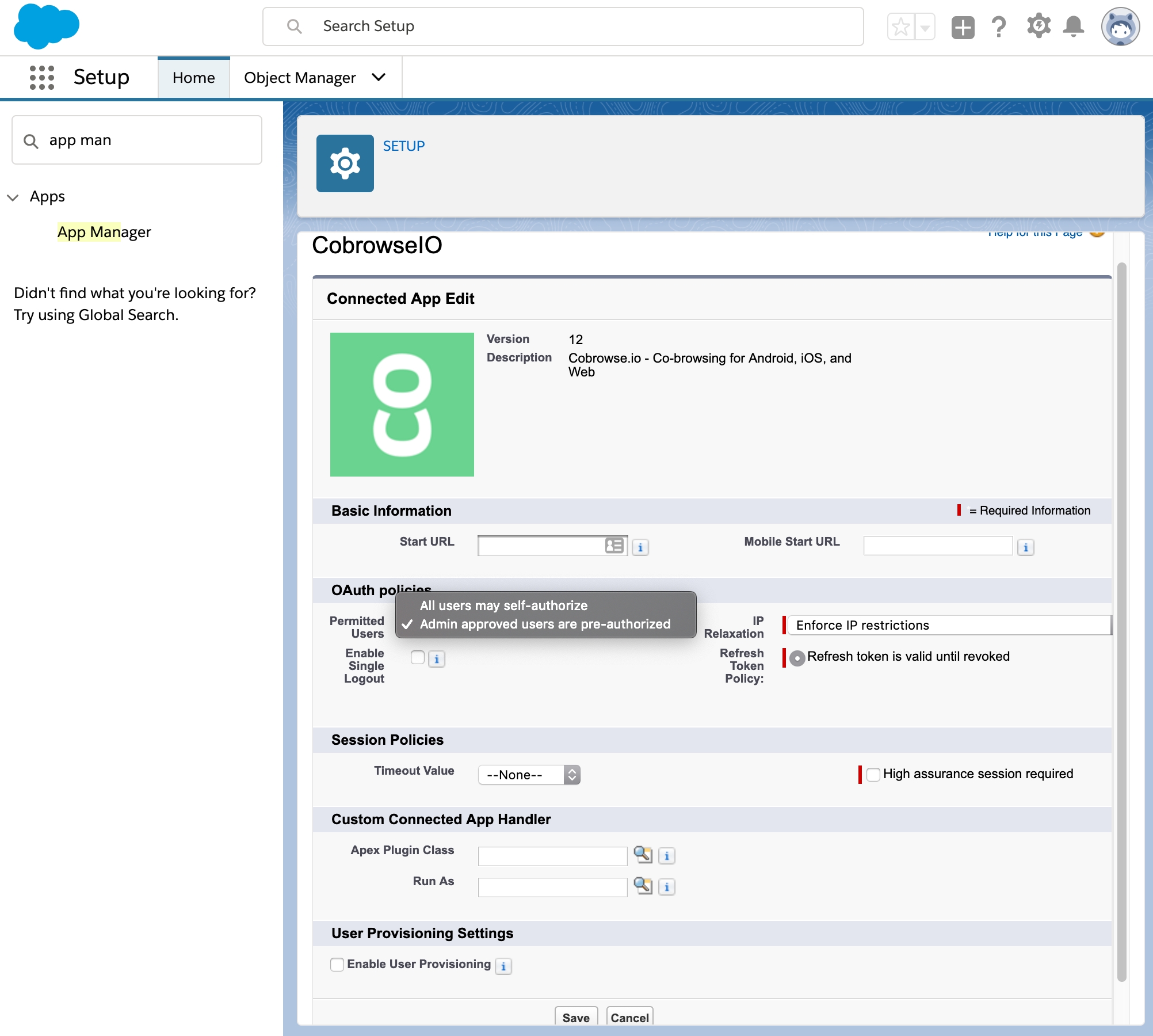Click the Quick Find magnifier icon
Screen dimensions: 1153x1036
pyautogui.click(x=31, y=141)
